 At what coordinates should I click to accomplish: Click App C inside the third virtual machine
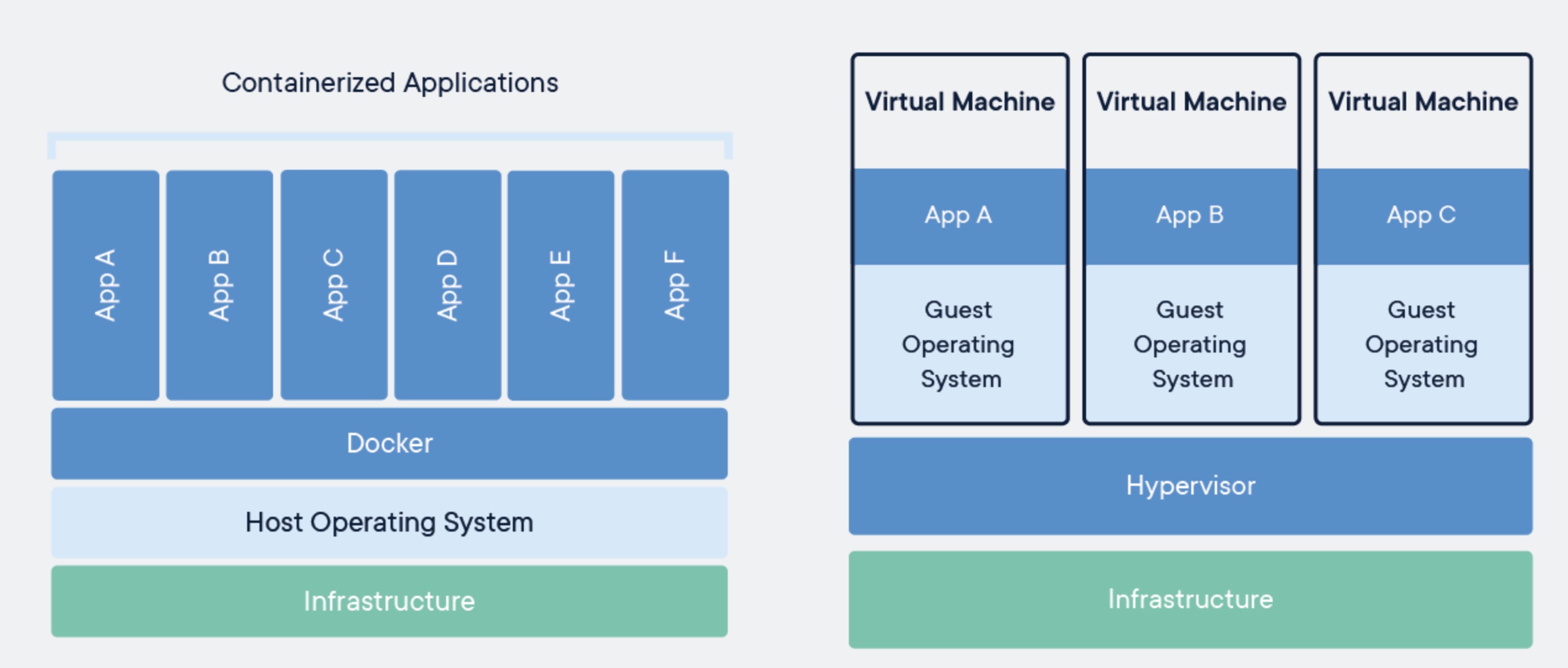(1422, 216)
